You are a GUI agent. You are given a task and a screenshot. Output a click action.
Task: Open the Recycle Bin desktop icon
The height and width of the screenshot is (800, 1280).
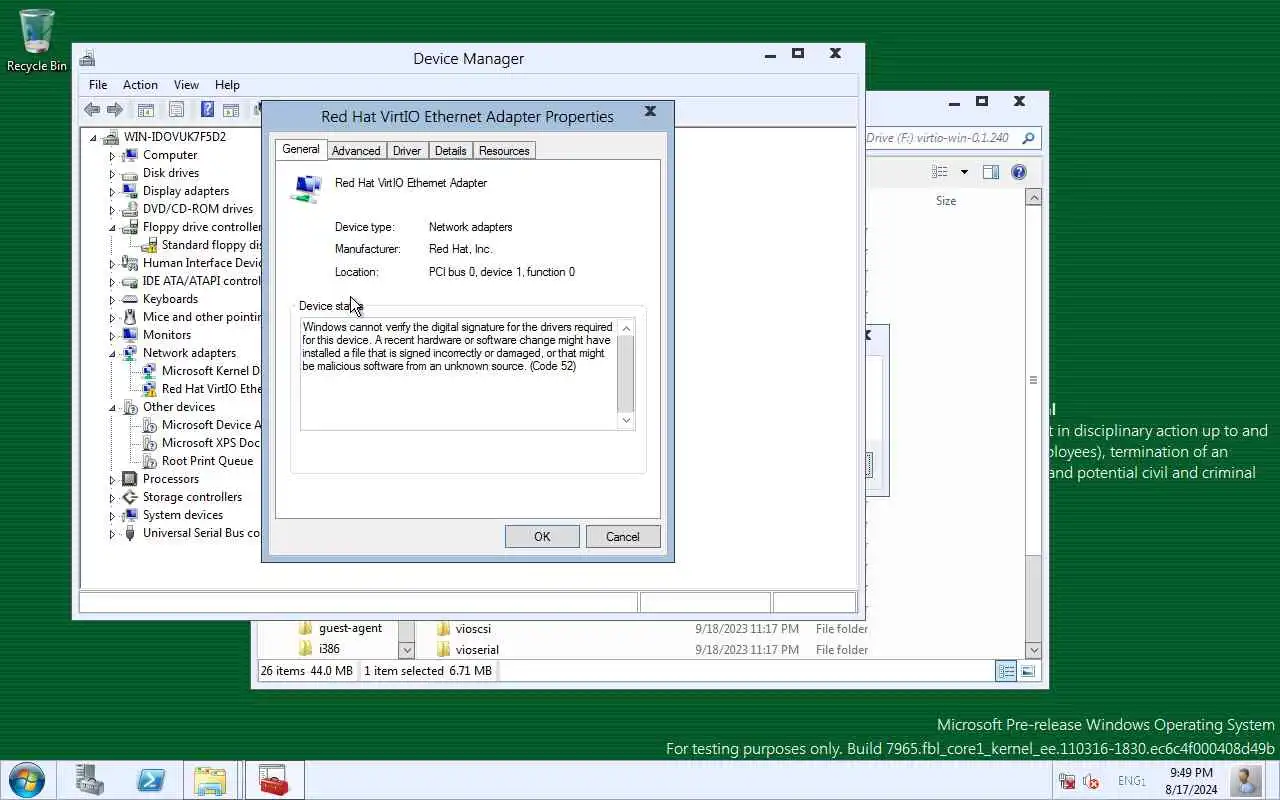coord(37,40)
